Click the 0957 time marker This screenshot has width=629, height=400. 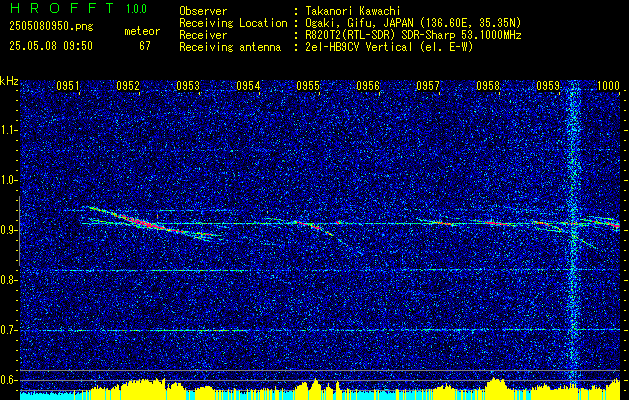click(x=428, y=85)
